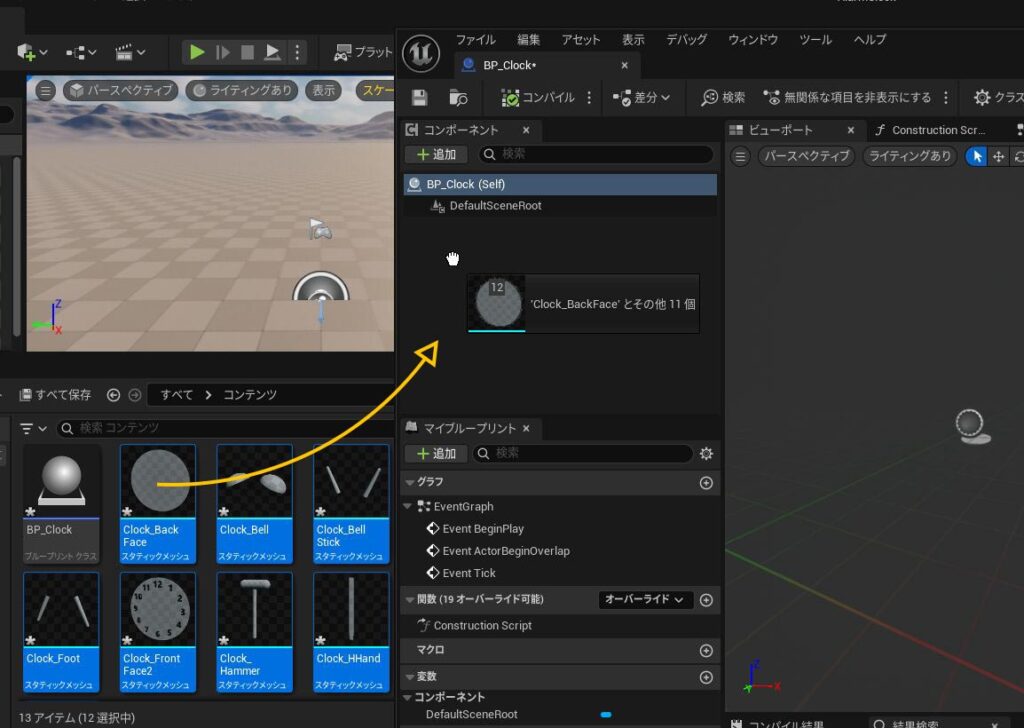The image size is (1024, 728).
Task: Open the Debug menu
Action: click(x=685, y=40)
